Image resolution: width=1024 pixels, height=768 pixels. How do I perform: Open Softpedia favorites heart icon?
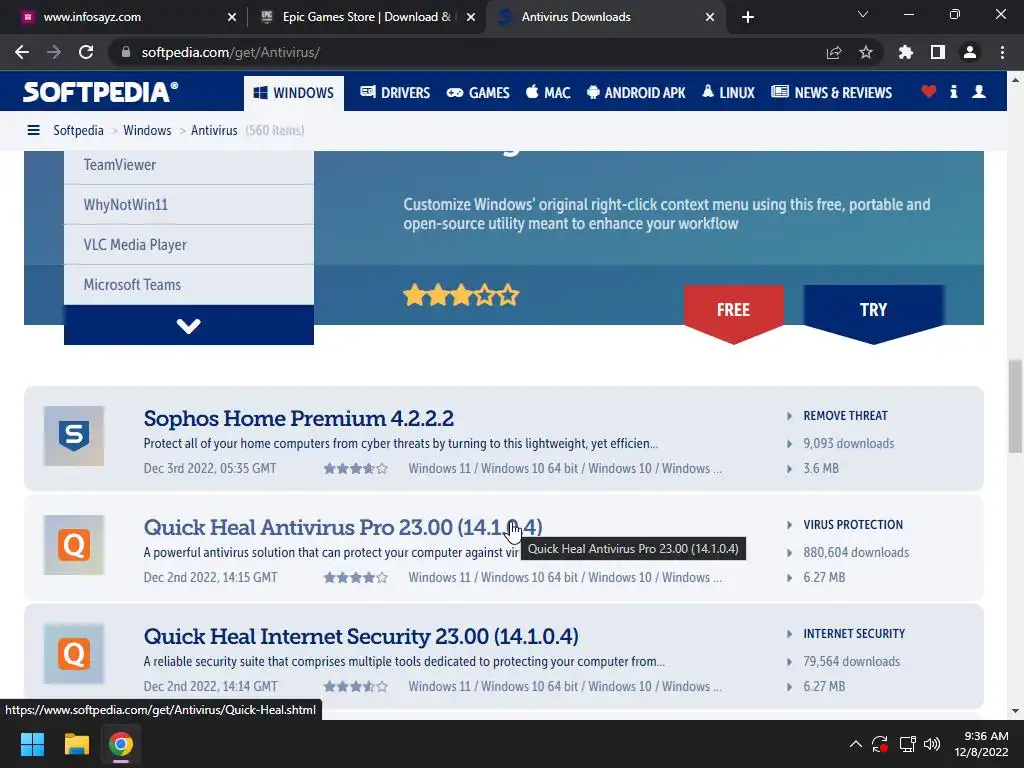(929, 91)
